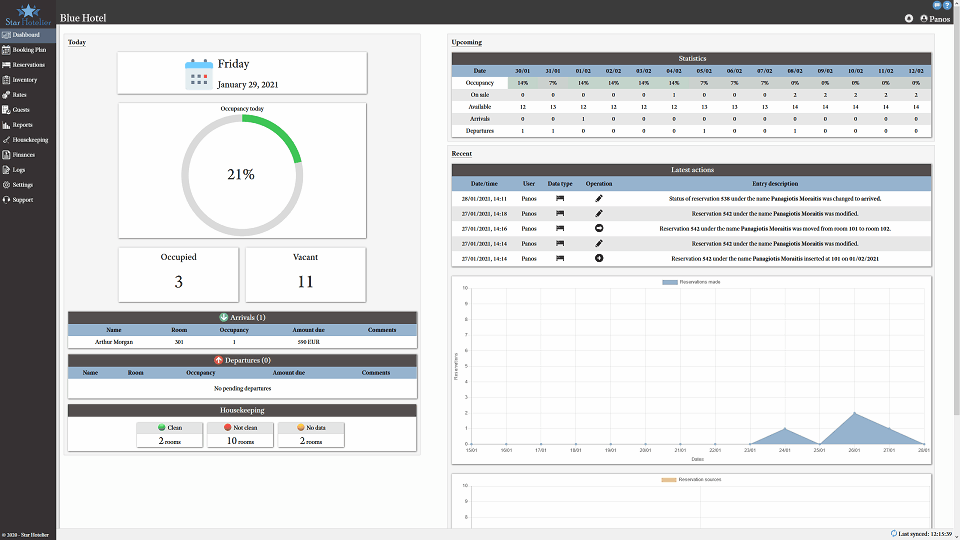Screen dimensions: 960x540
Task: Click the 'Not clean' 10 rooms button
Action: (240, 434)
